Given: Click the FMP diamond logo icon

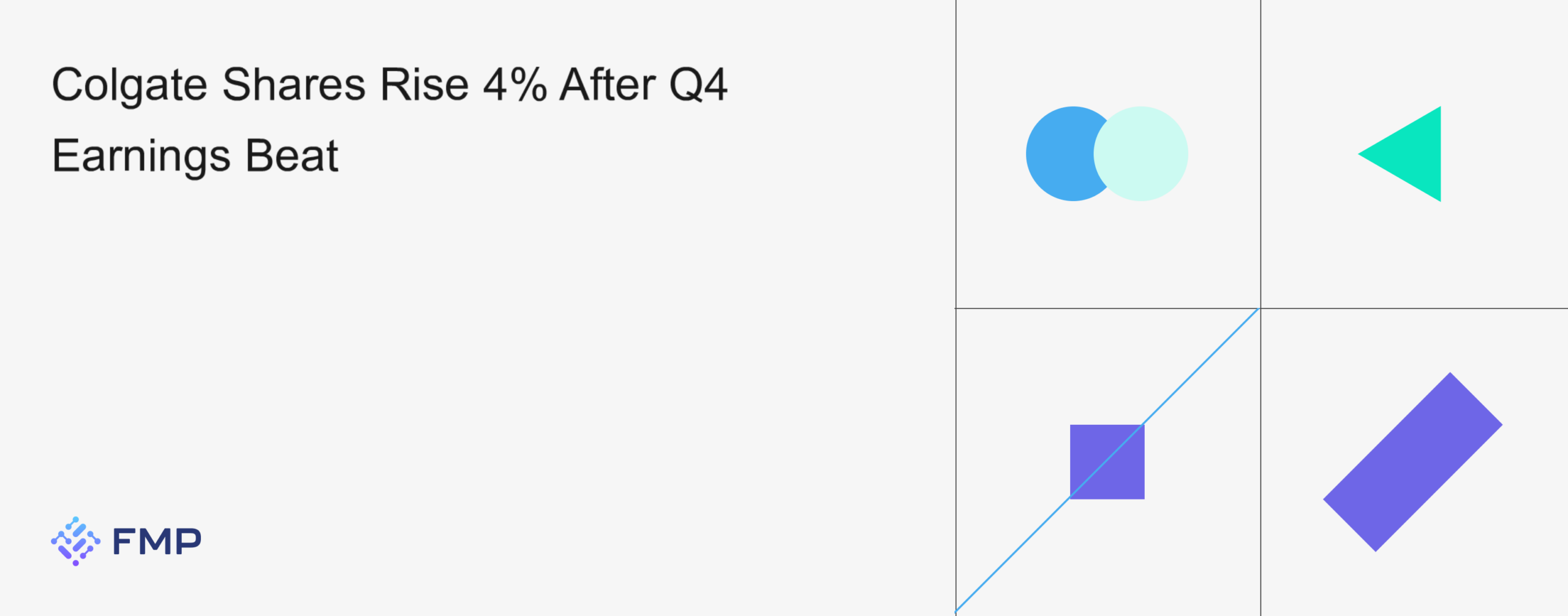Looking at the screenshot, I should [75, 541].
